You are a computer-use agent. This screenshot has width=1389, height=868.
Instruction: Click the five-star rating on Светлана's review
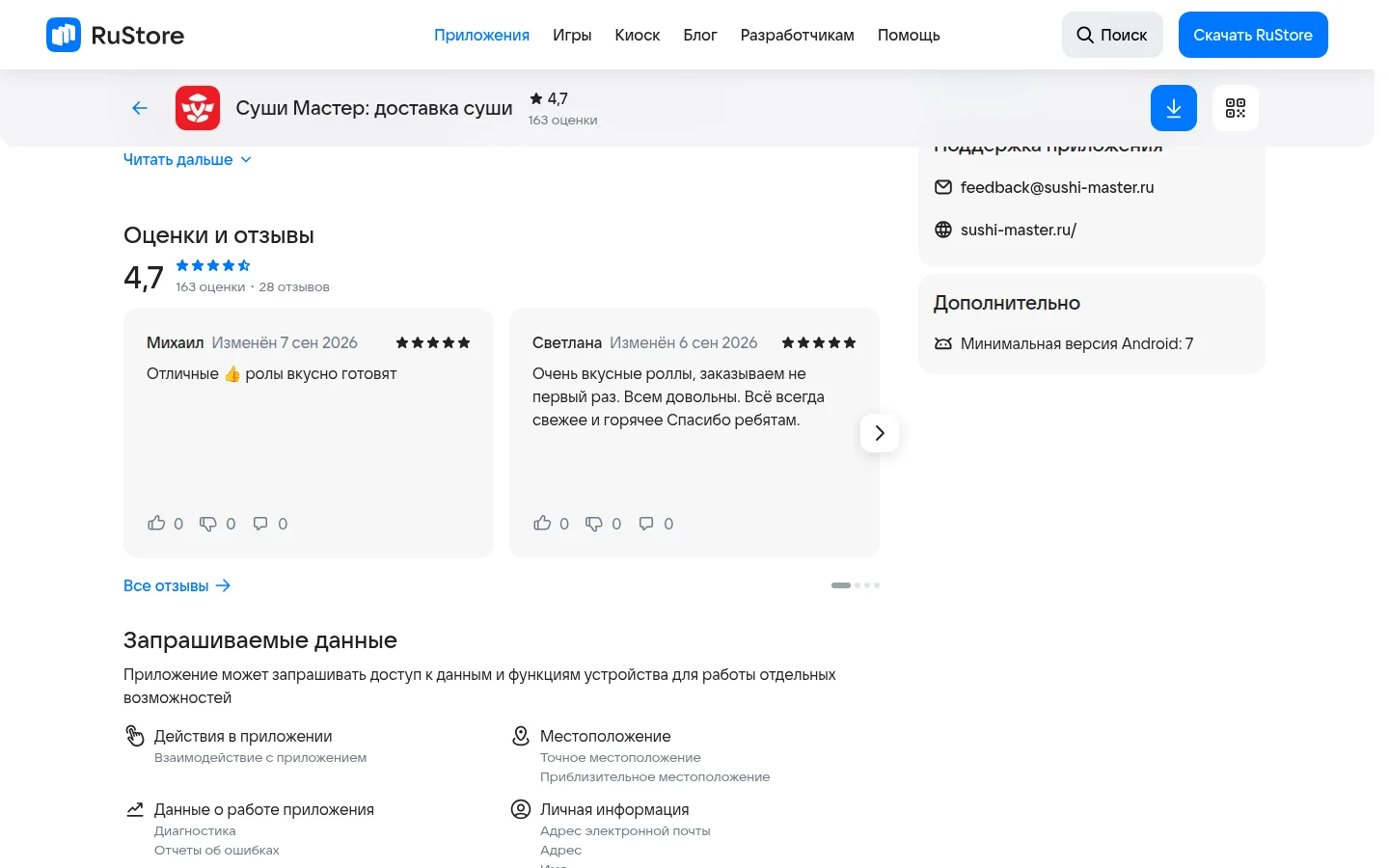point(819,342)
